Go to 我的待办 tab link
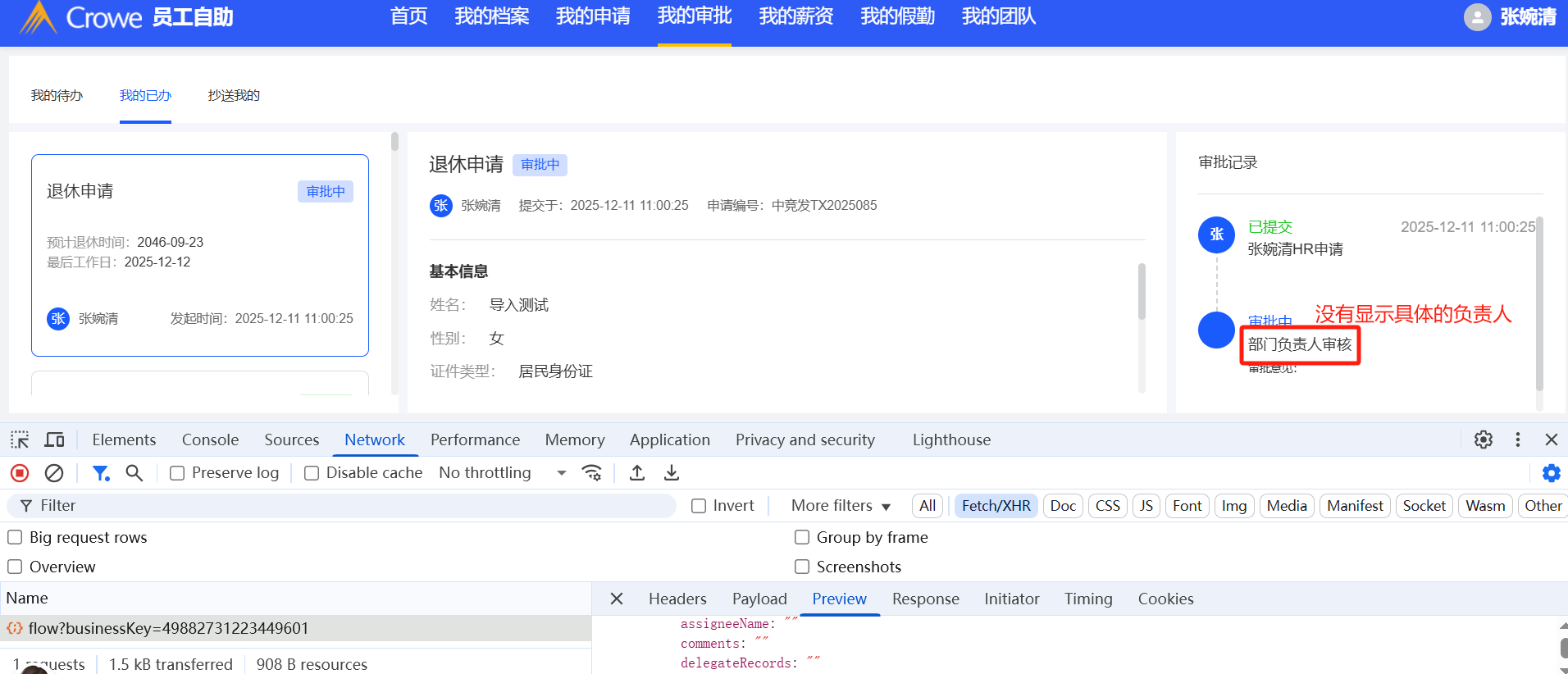Image resolution: width=1568 pixels, height=674 pixels. point(57,95)
